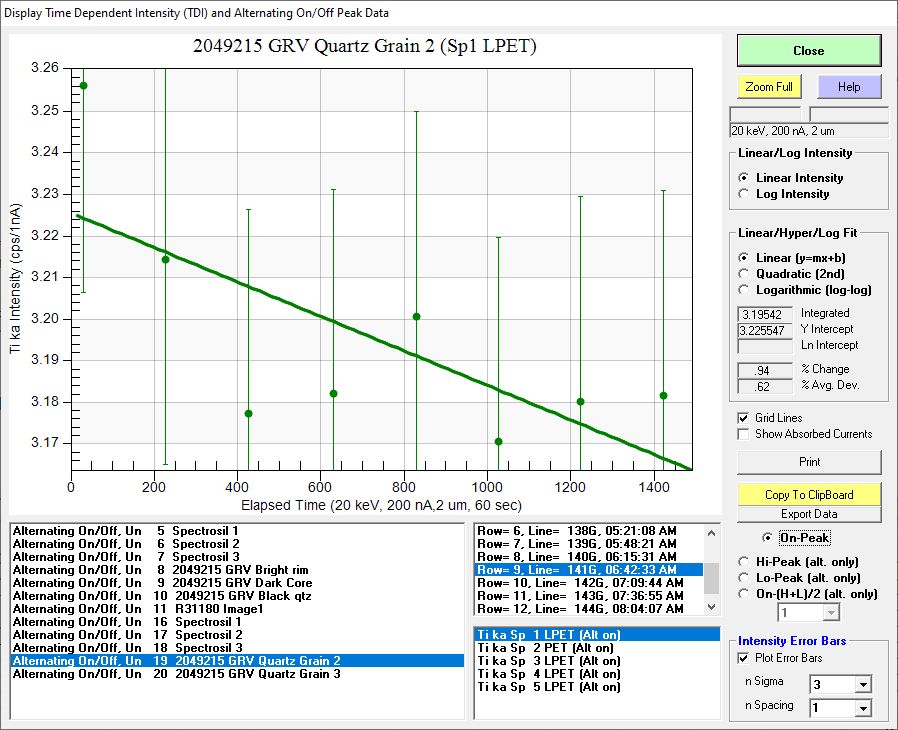Click the yellow Zoom Full button
Viewport: 898px width, 730px height.
(769, 87)
